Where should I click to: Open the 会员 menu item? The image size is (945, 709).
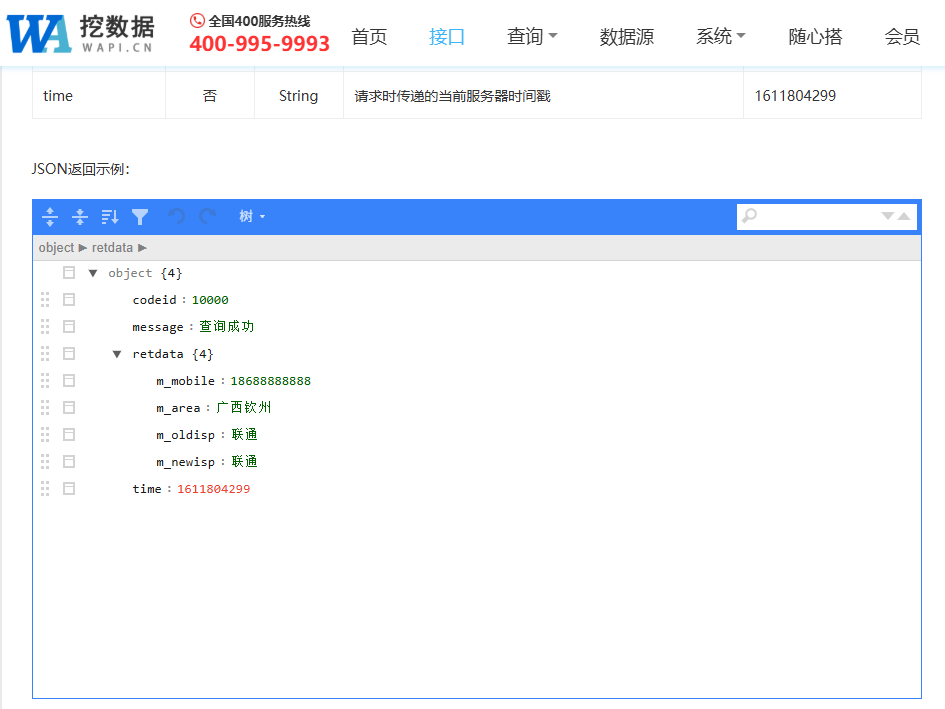pyautogui.click(x=902, y=36)
